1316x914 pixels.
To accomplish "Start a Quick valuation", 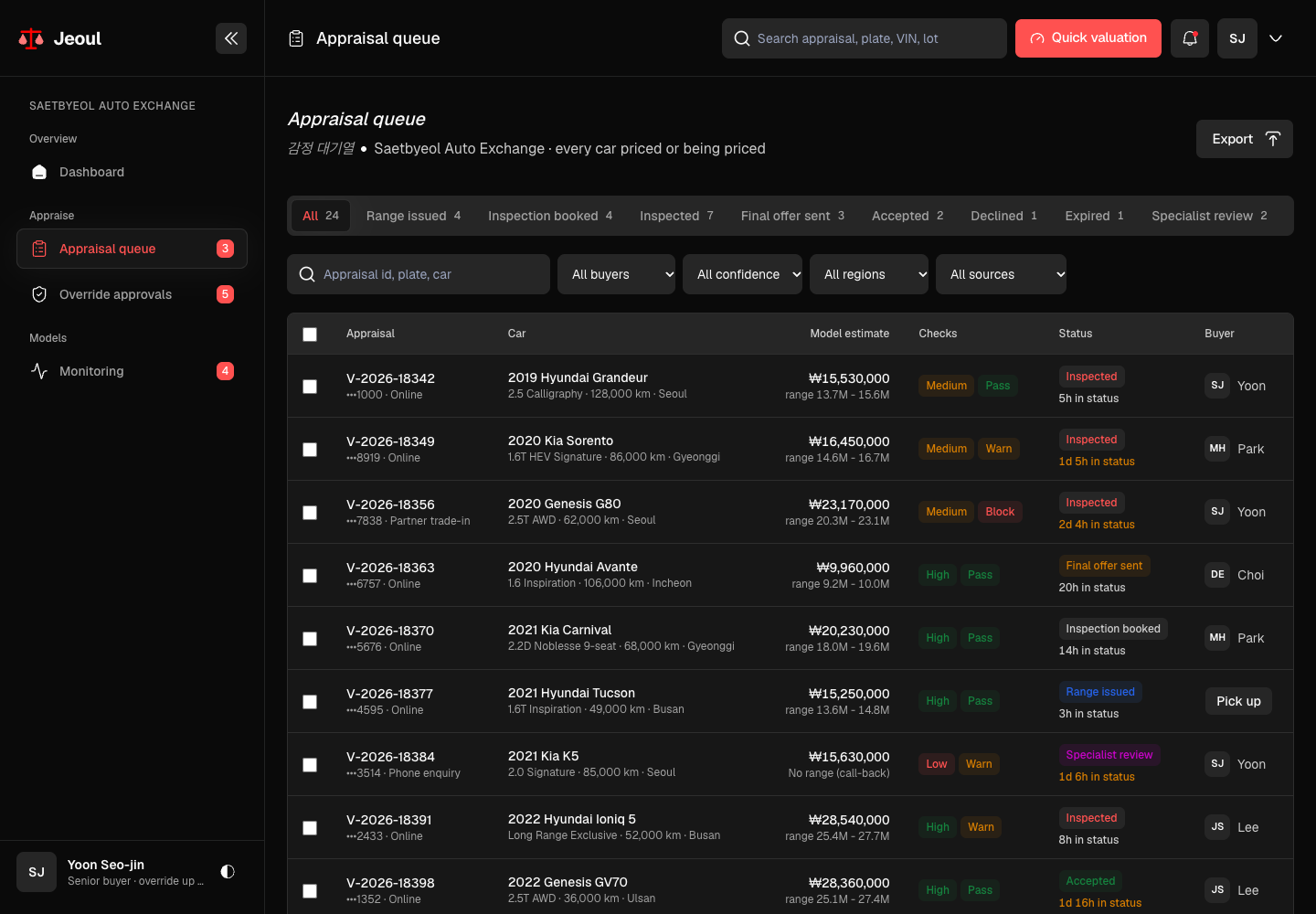I will pos(1088,38).
